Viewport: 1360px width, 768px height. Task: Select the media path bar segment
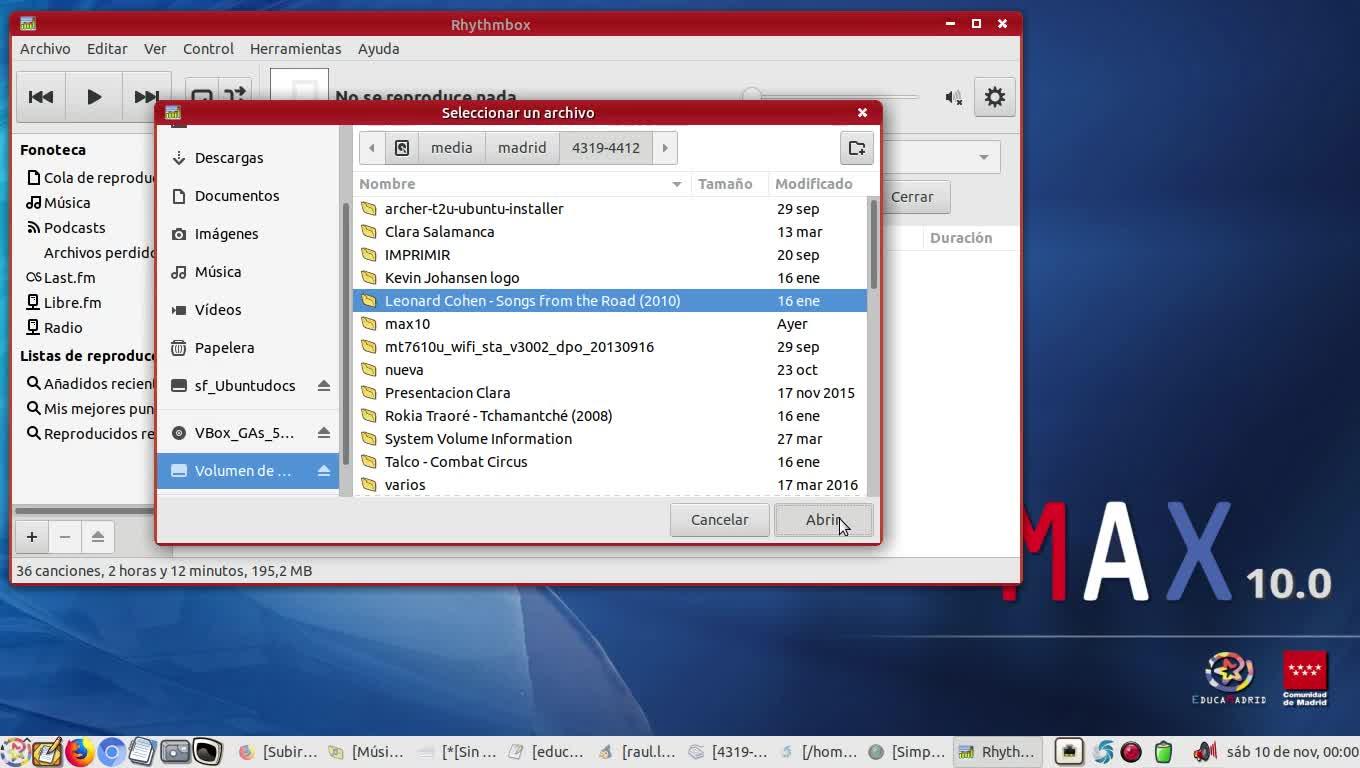pos(451,148)
